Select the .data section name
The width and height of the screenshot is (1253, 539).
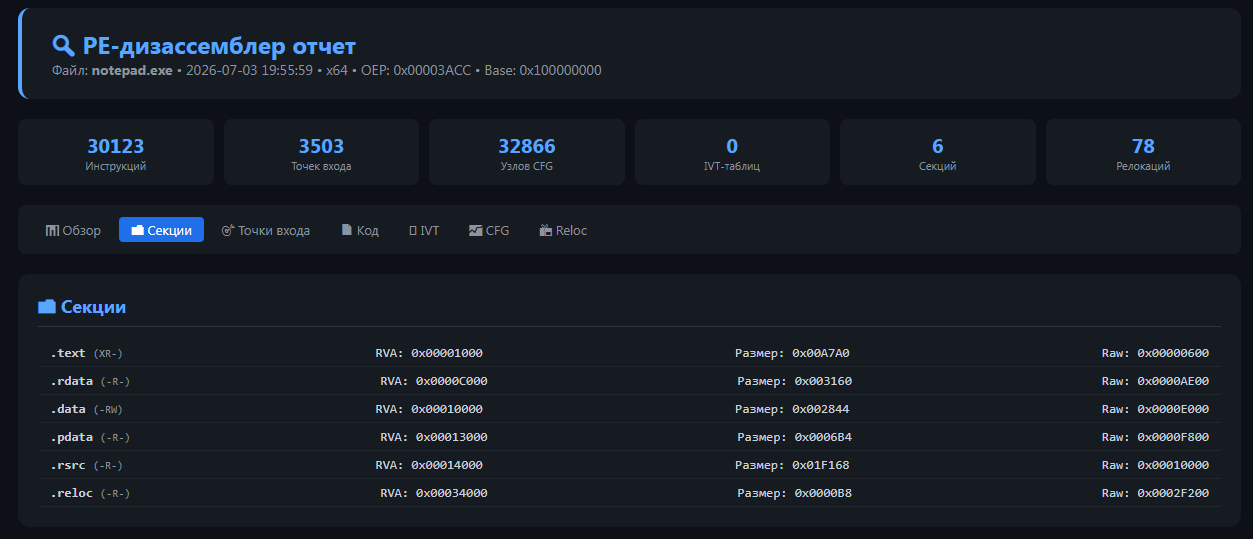pyautogui.click(x=68, y=409)
